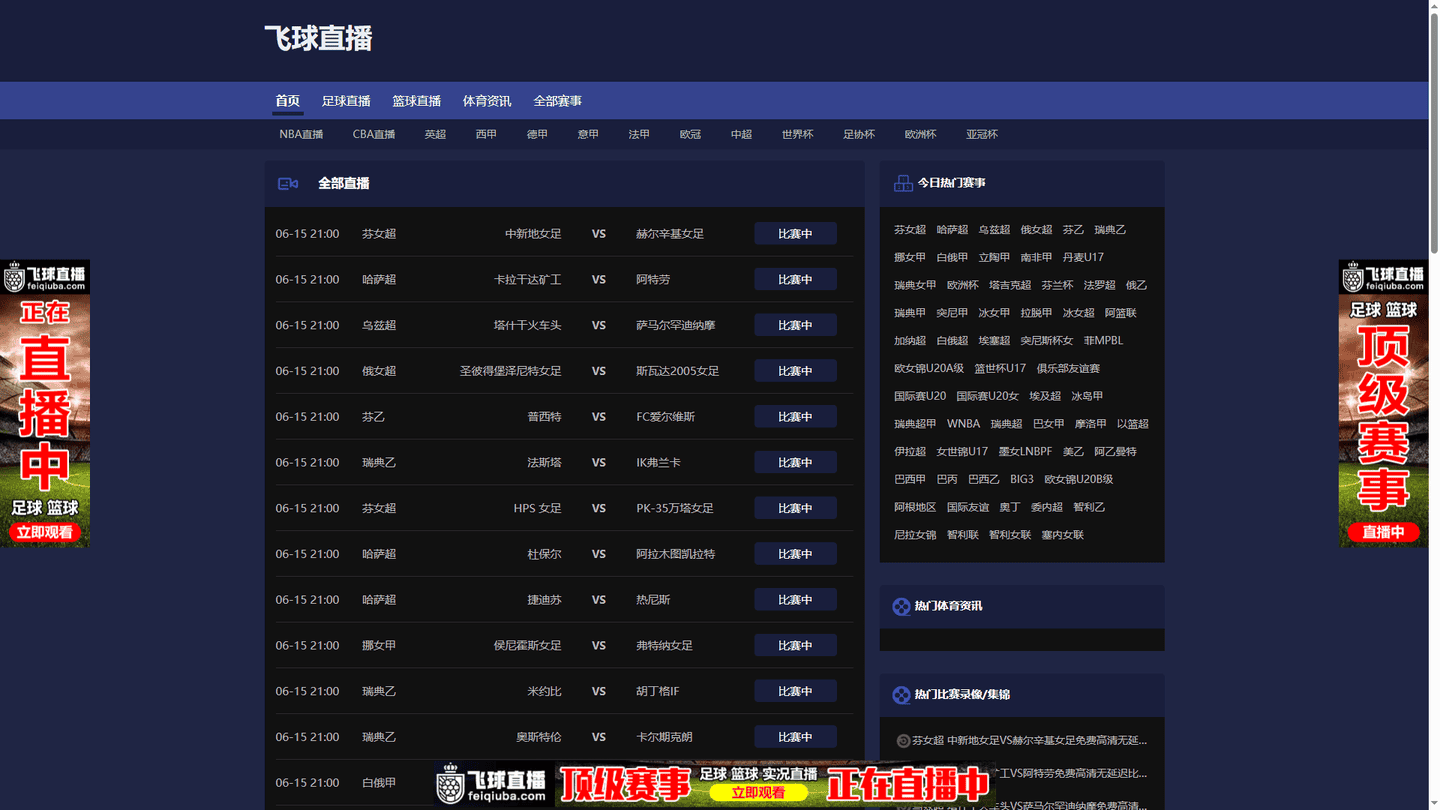
Task: Click the 热门比赛录像/集锦 ball icon
Action: 901,694
